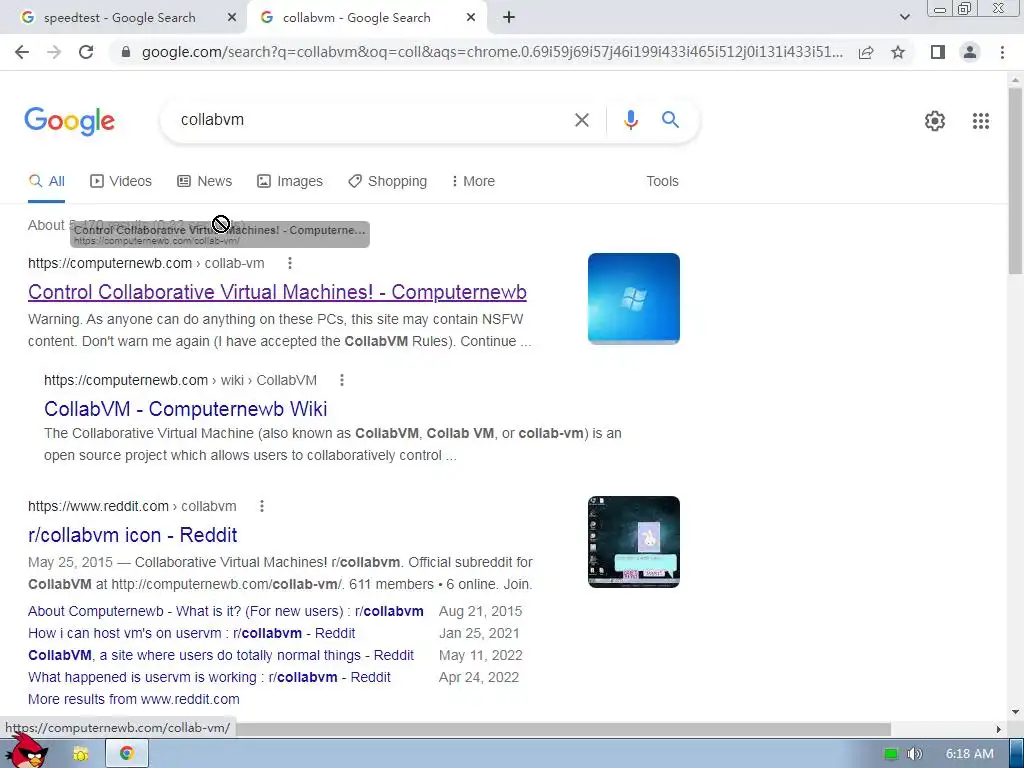Open the 6:18 AM taskbar clock
The image size is (1024, 768).
[970, 754]
